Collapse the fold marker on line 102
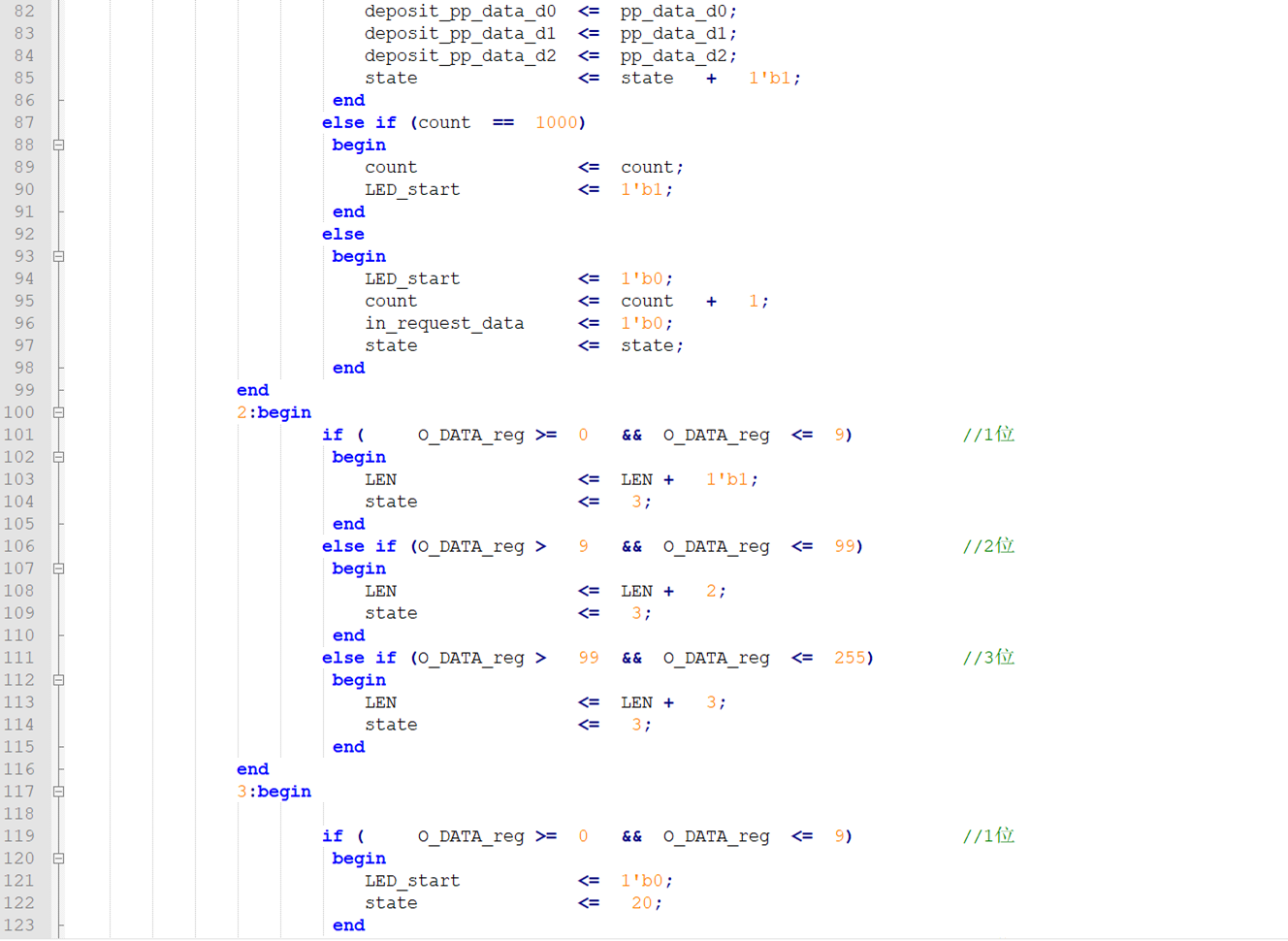This screenshot has width=1288, height=941. click(x=58, y=457)
